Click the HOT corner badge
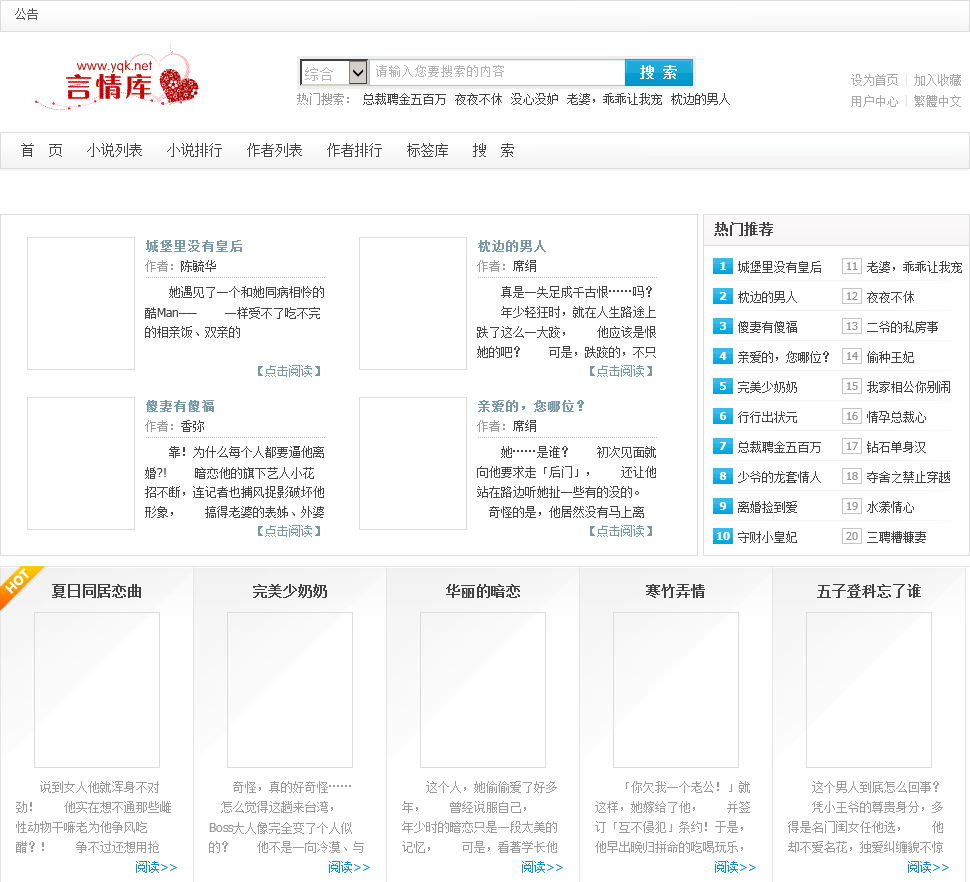The height and width of the screenshot is (882, 970). (18, 583)
